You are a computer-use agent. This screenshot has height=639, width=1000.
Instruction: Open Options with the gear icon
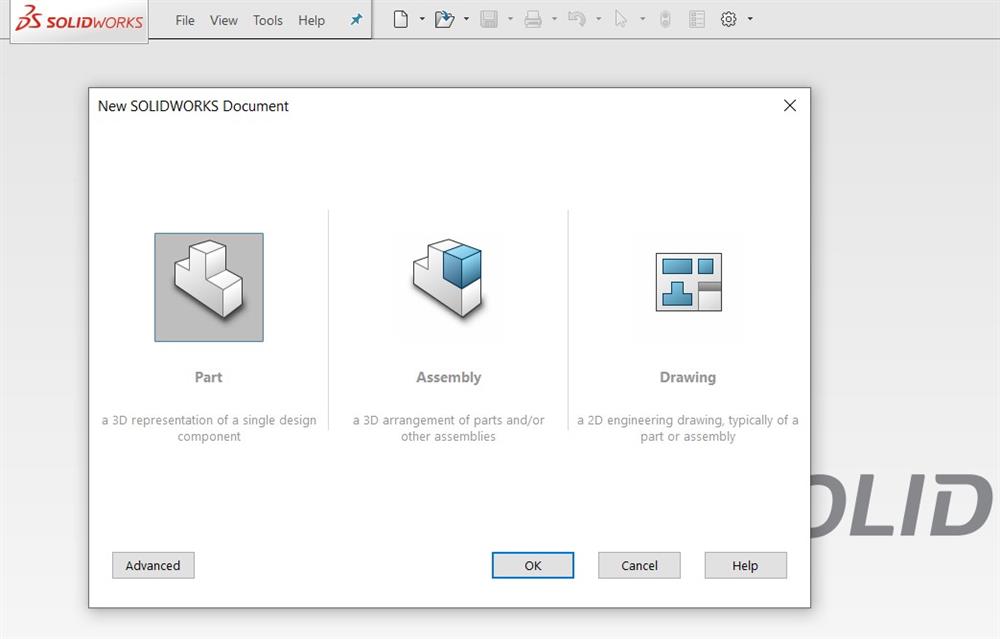coord(728,19)
